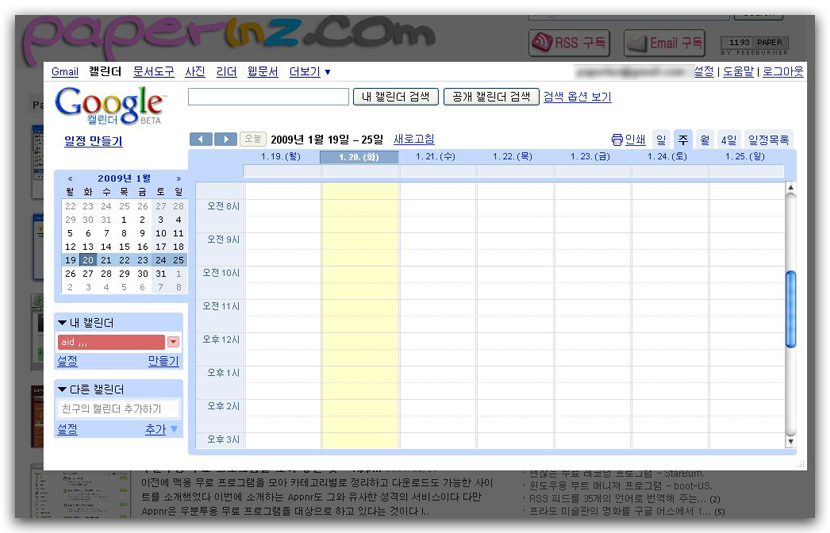Switch to 일정목록 agenda tab
Screen dimensions: 830x533
tap(768, 140)
